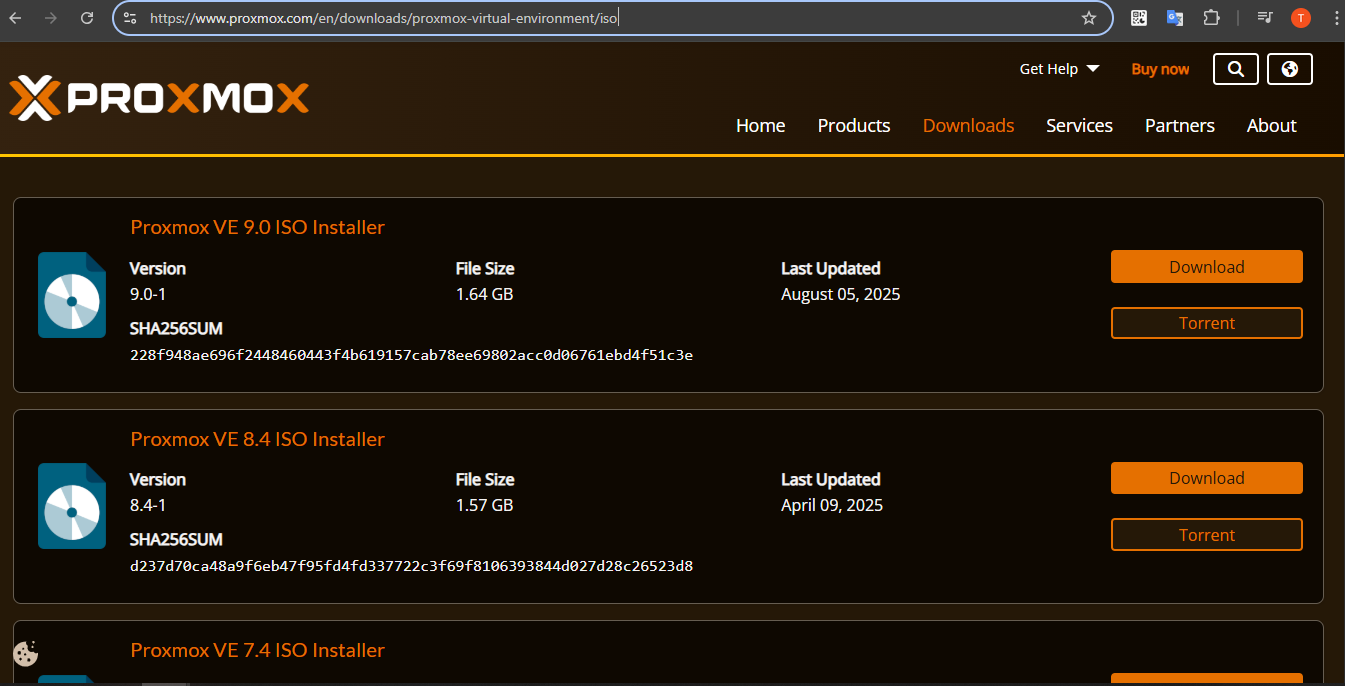The width and height of the screenshot is (1345, 686).
Task: Open the About menu item
Action: pos(1271,125)
